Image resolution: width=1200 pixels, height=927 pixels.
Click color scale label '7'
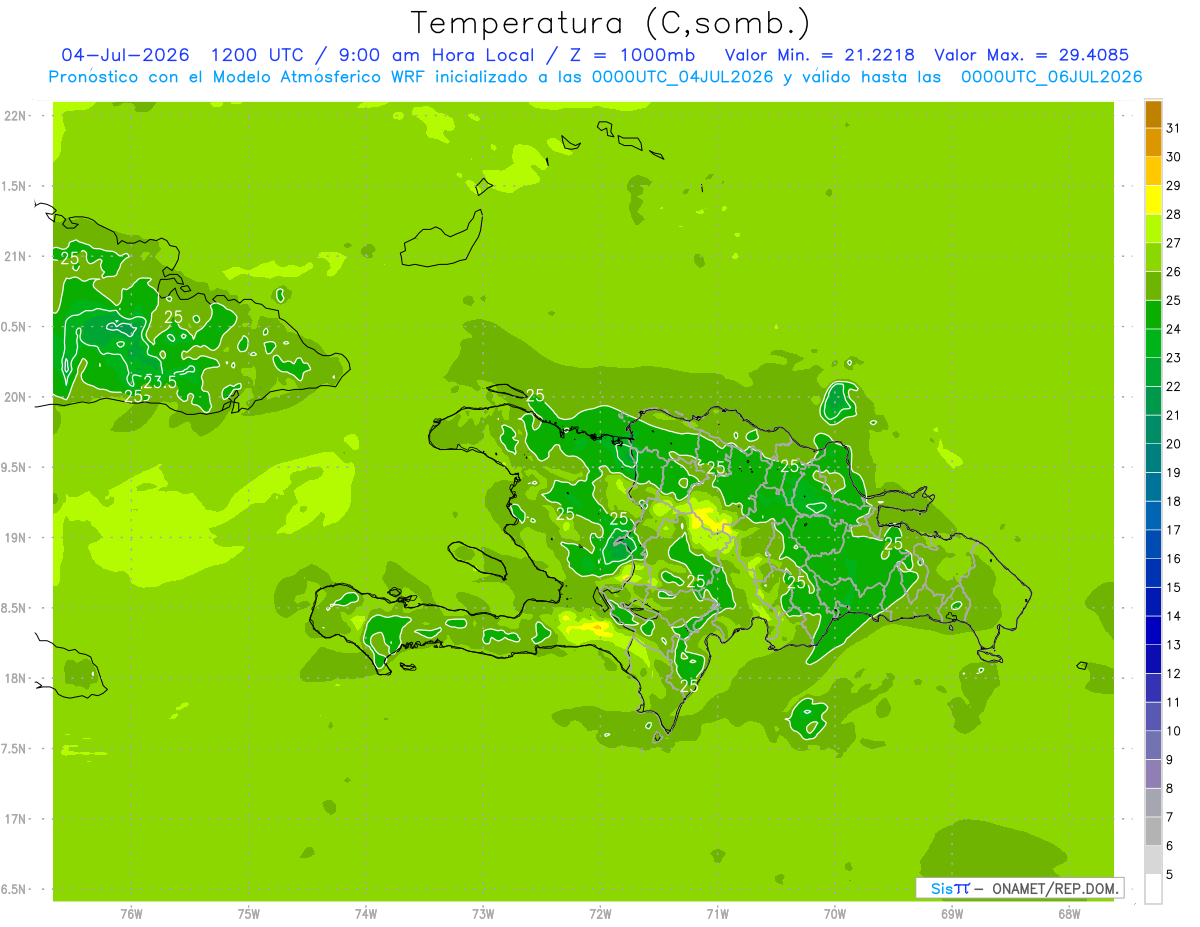click(x=1169, y=817)
